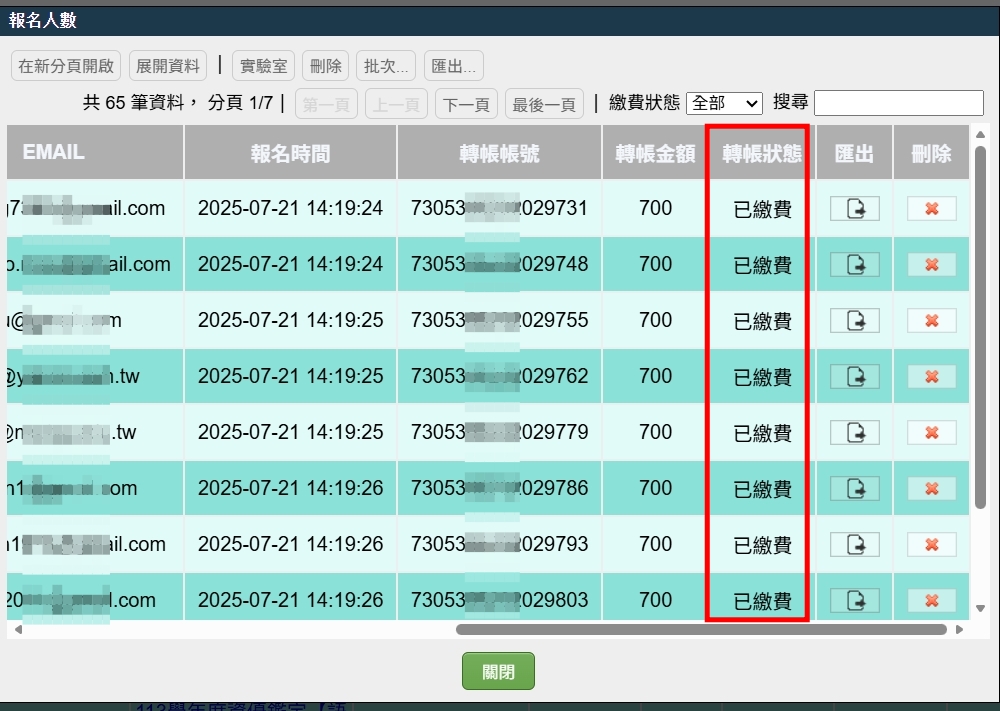
Task: Jump to the 最後一頁 last page
Action: click(x=544, y=103)
